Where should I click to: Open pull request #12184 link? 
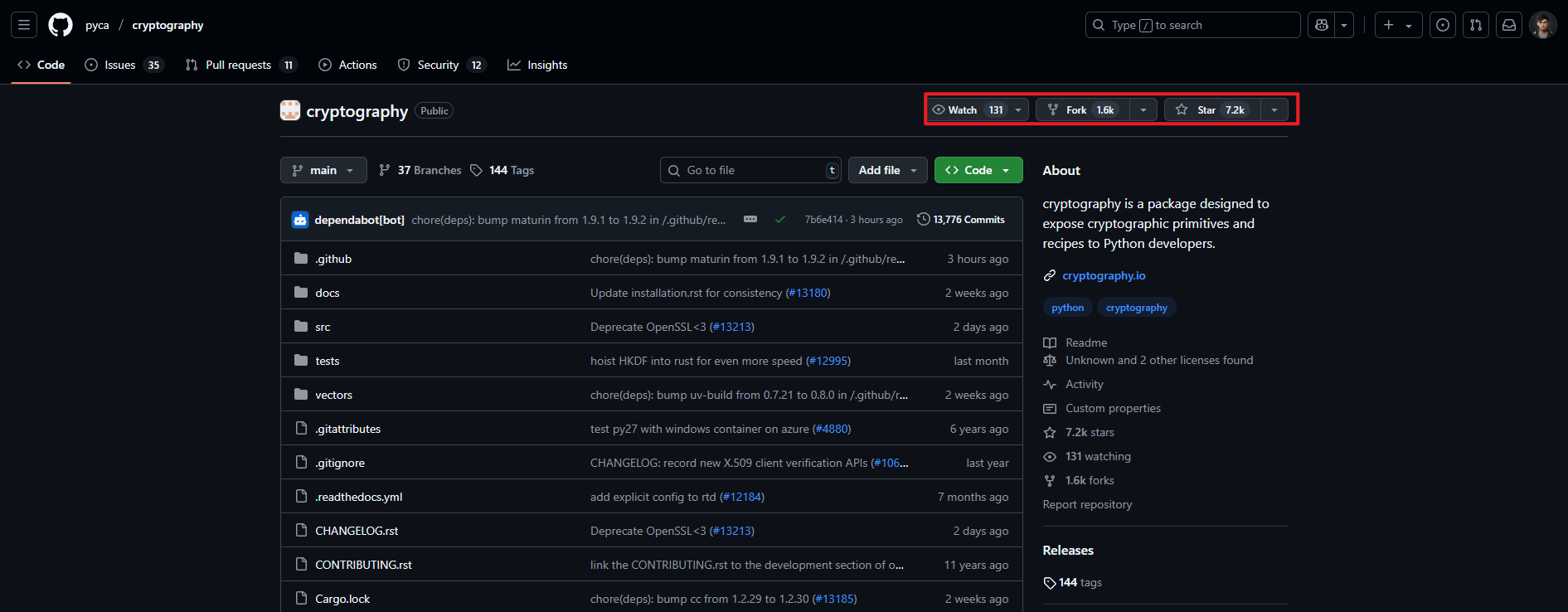[x=742, y=497]
